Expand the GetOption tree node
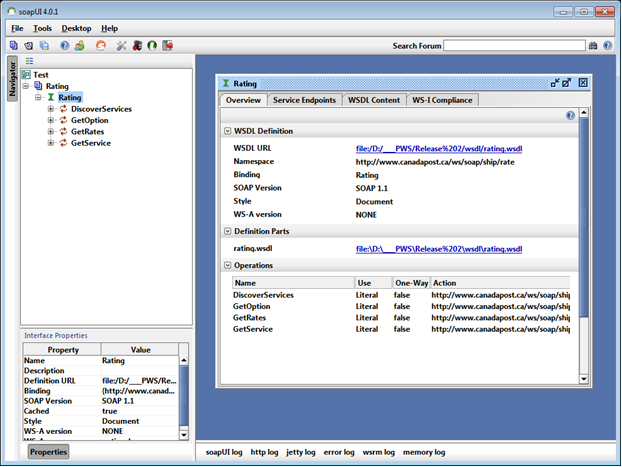622x467 pixels. point(51,120)
